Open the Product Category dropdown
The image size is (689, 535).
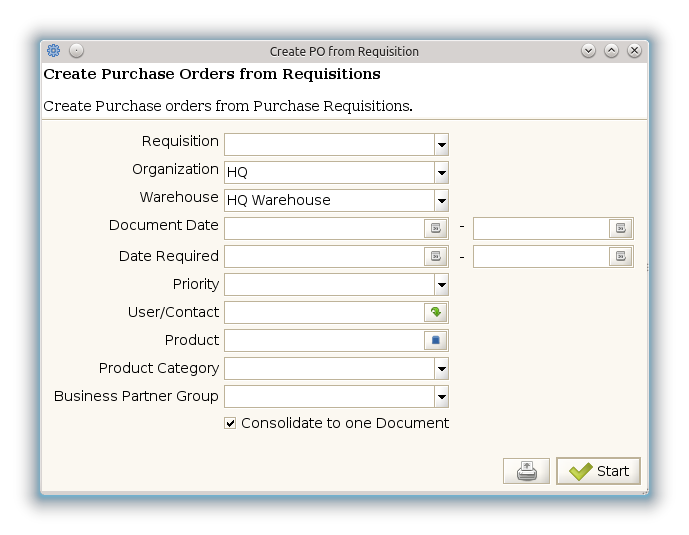point(441,368)
